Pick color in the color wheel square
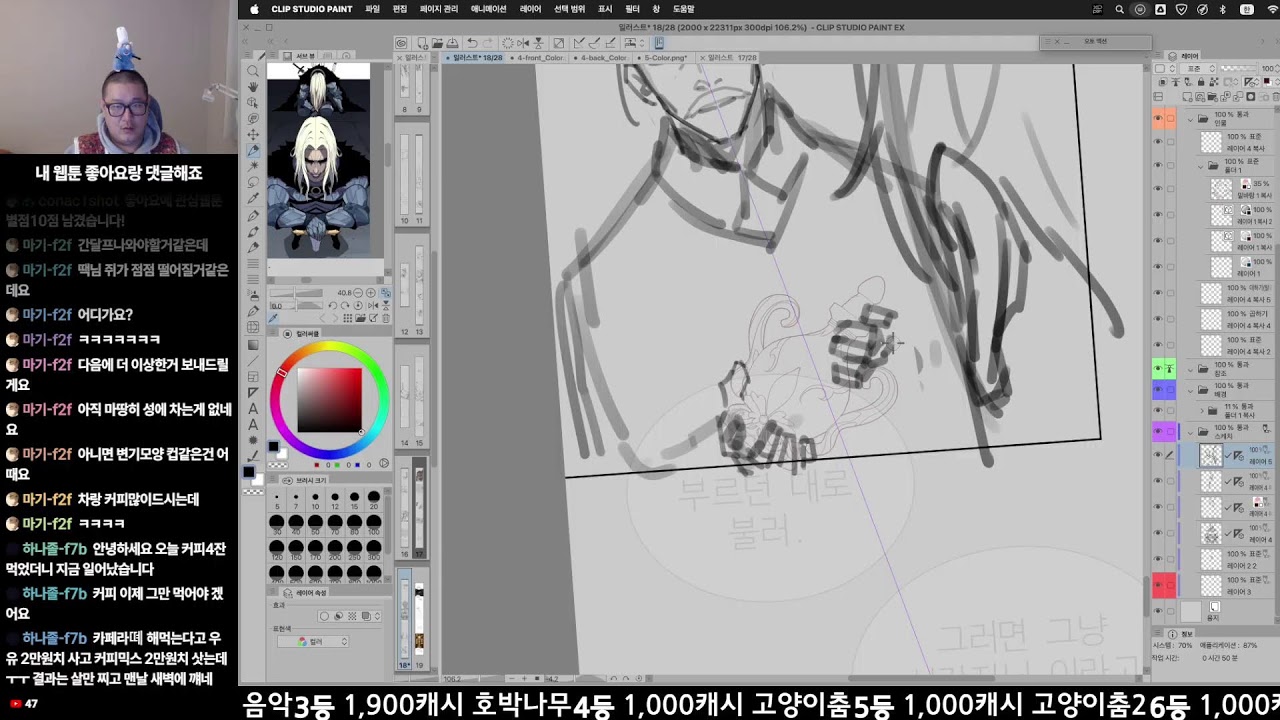The width and height of the screenshot is (1280, 720). (330, 400)
